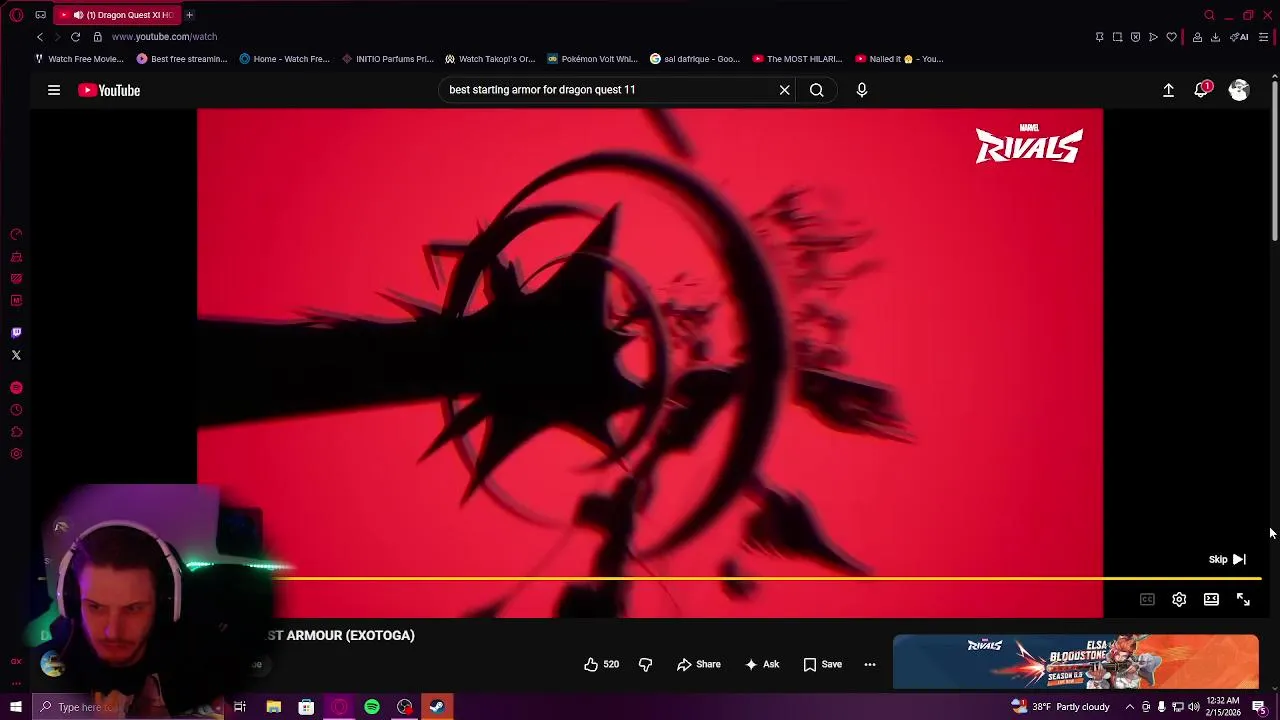The width and height of the screenshot is (1280, 720).
Task: Share the video
Action: (698, 664)
